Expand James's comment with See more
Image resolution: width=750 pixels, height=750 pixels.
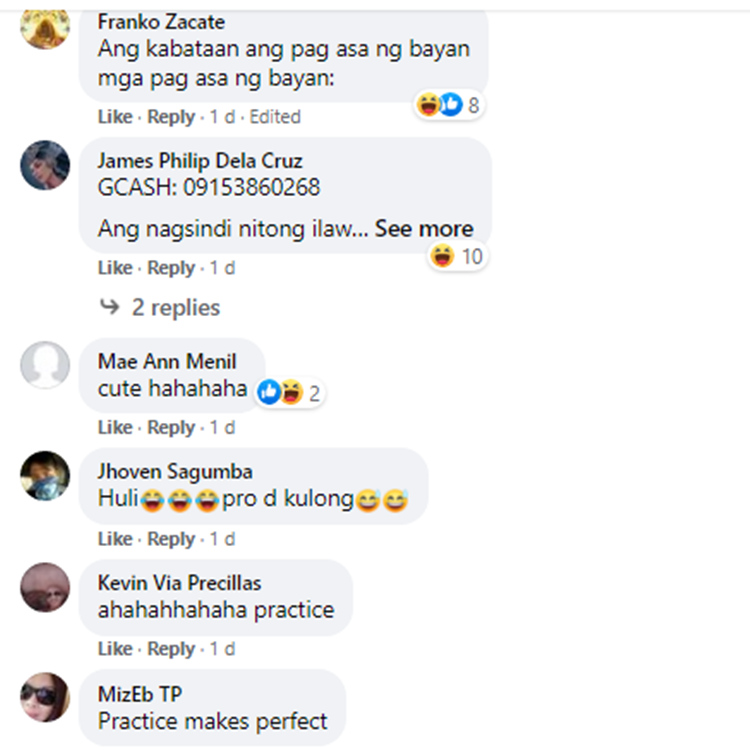tap(424, 229)
